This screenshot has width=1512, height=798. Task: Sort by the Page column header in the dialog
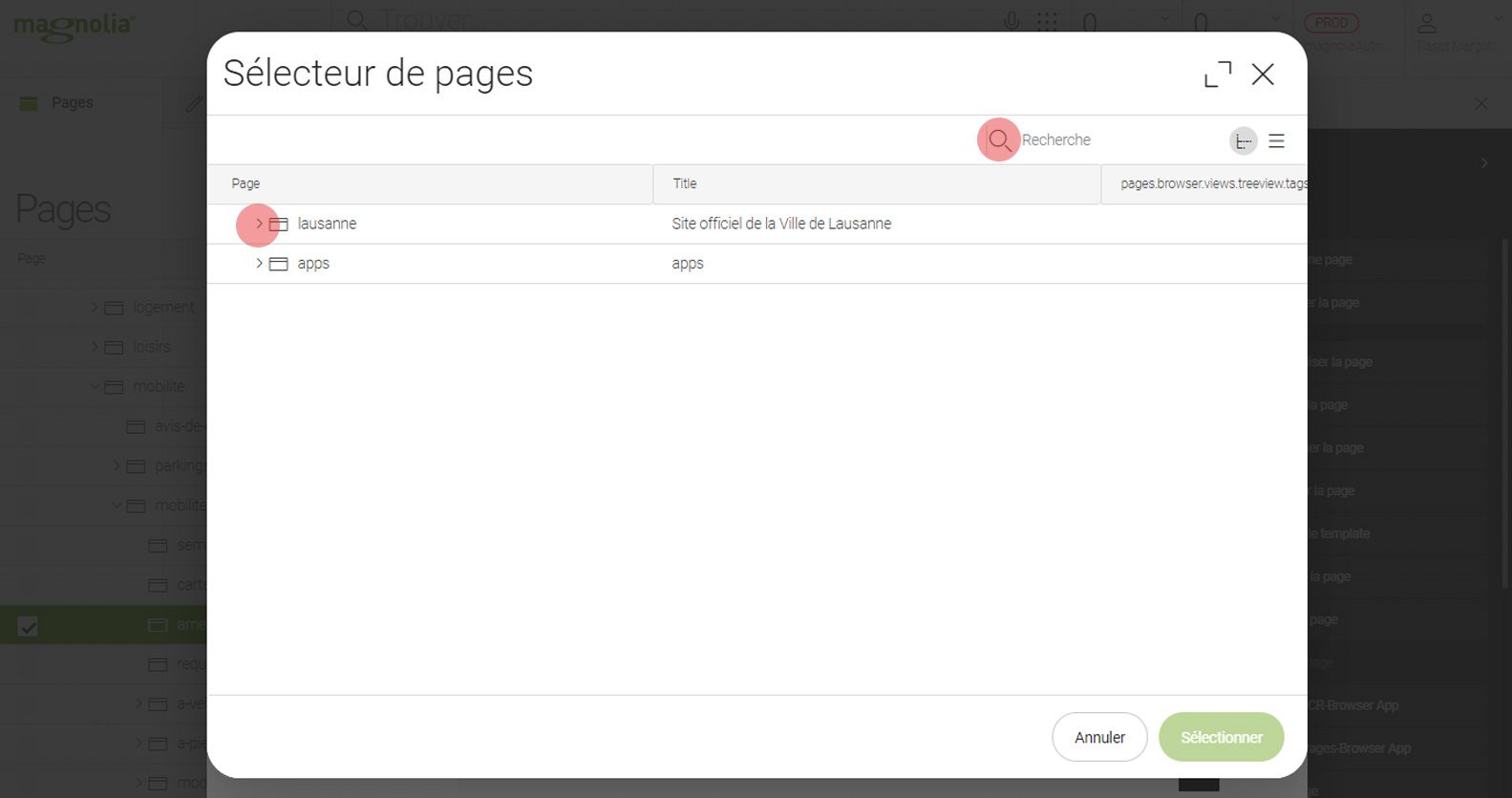[430, 183]
